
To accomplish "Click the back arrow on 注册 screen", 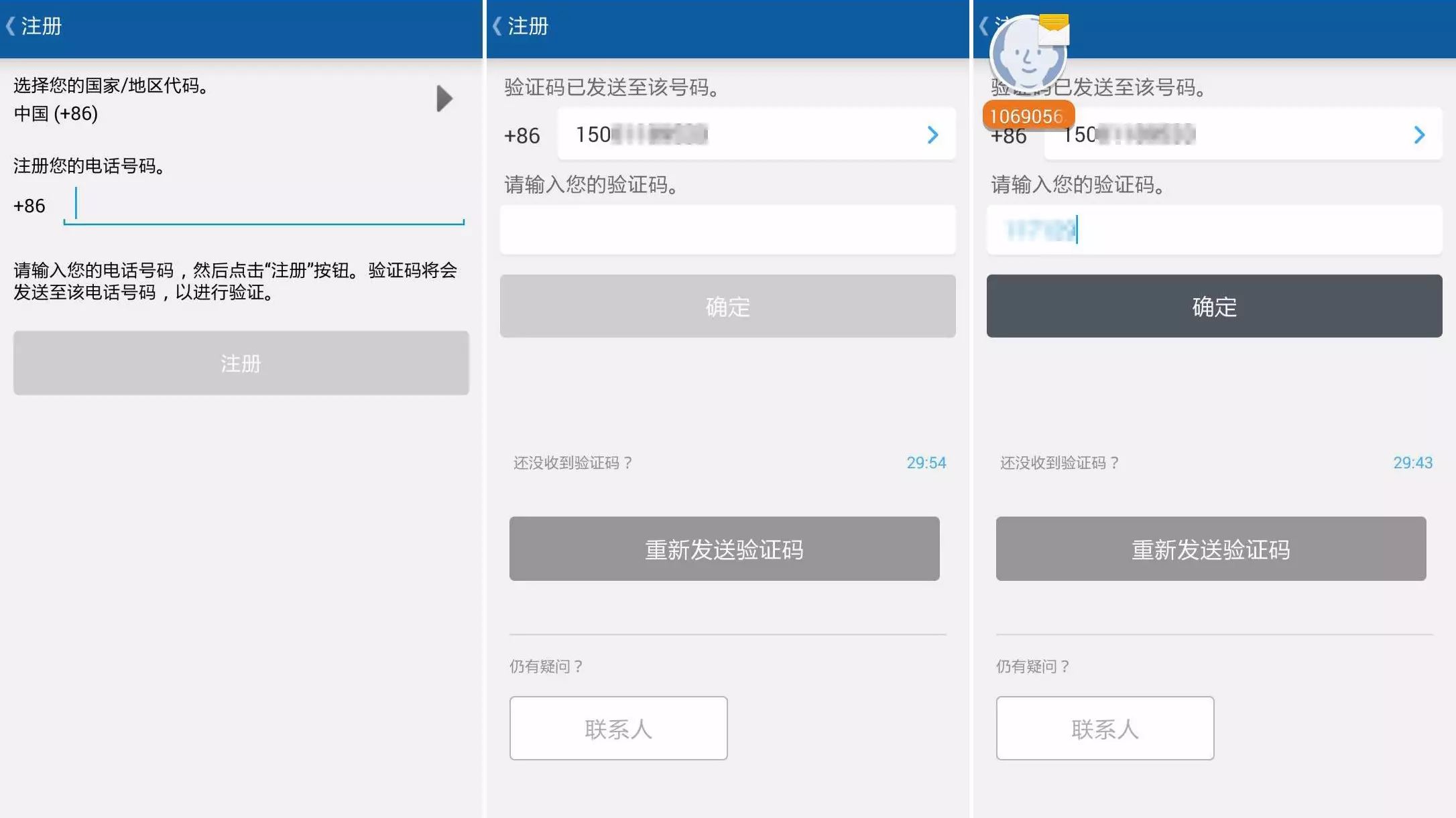I will (x=11, y=26).
